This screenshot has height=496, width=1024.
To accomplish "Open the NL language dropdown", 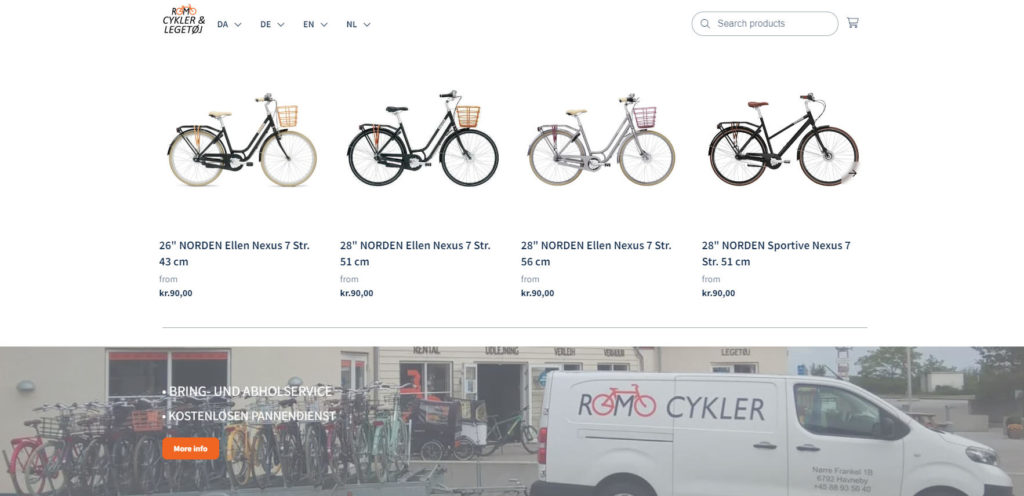I will (x=358, y=24).
